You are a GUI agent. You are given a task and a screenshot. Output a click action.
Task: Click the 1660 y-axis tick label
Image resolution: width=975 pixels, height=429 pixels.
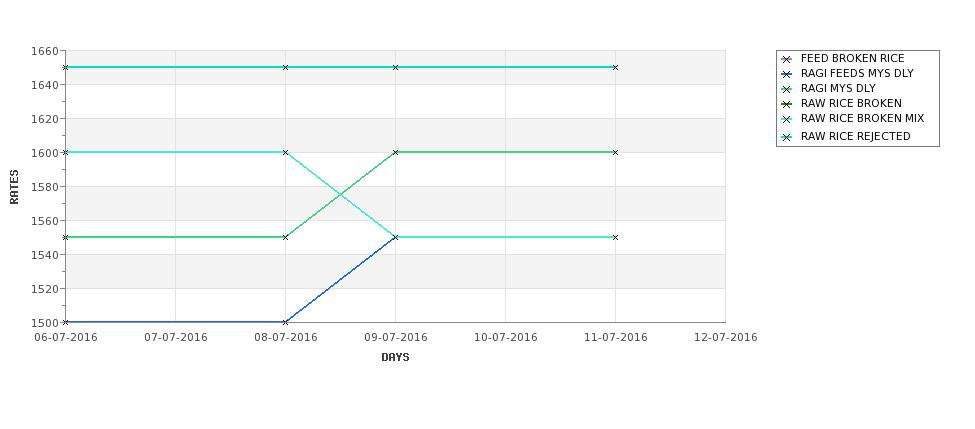(44, 51)
